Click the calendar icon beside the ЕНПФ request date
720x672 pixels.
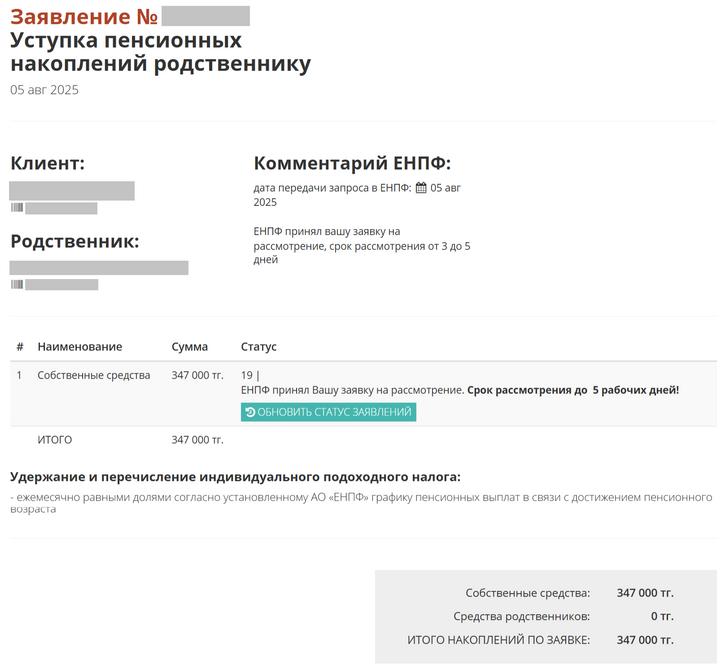(x=421, y=187)
